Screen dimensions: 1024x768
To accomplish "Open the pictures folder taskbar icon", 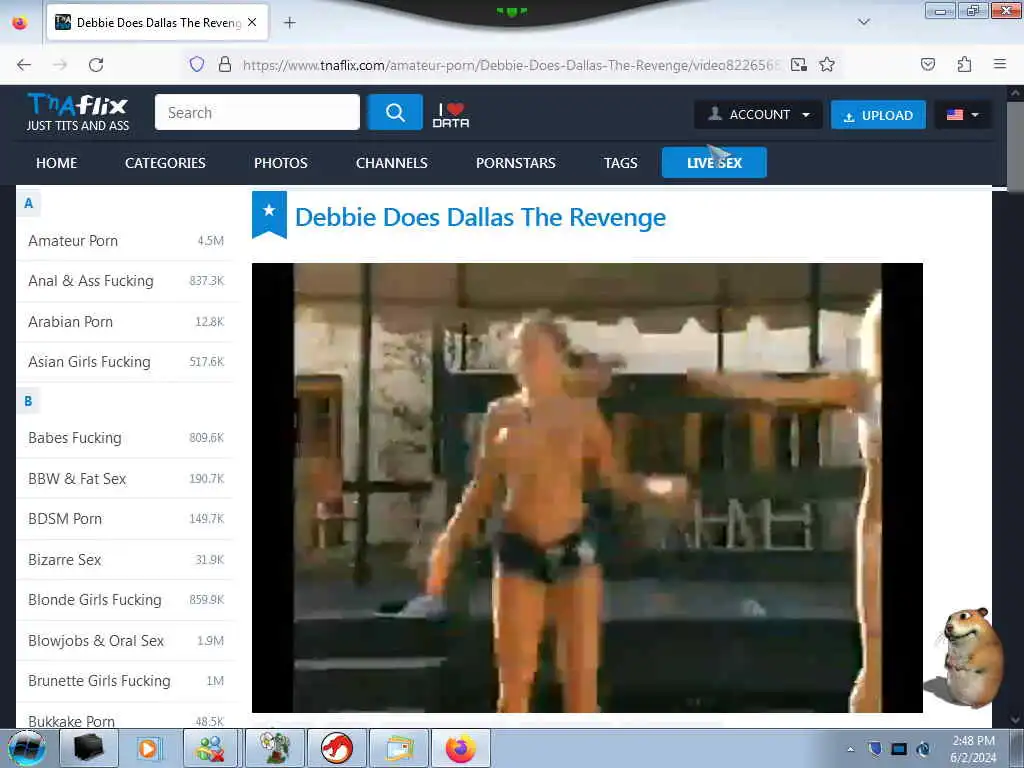I will 399,748.
